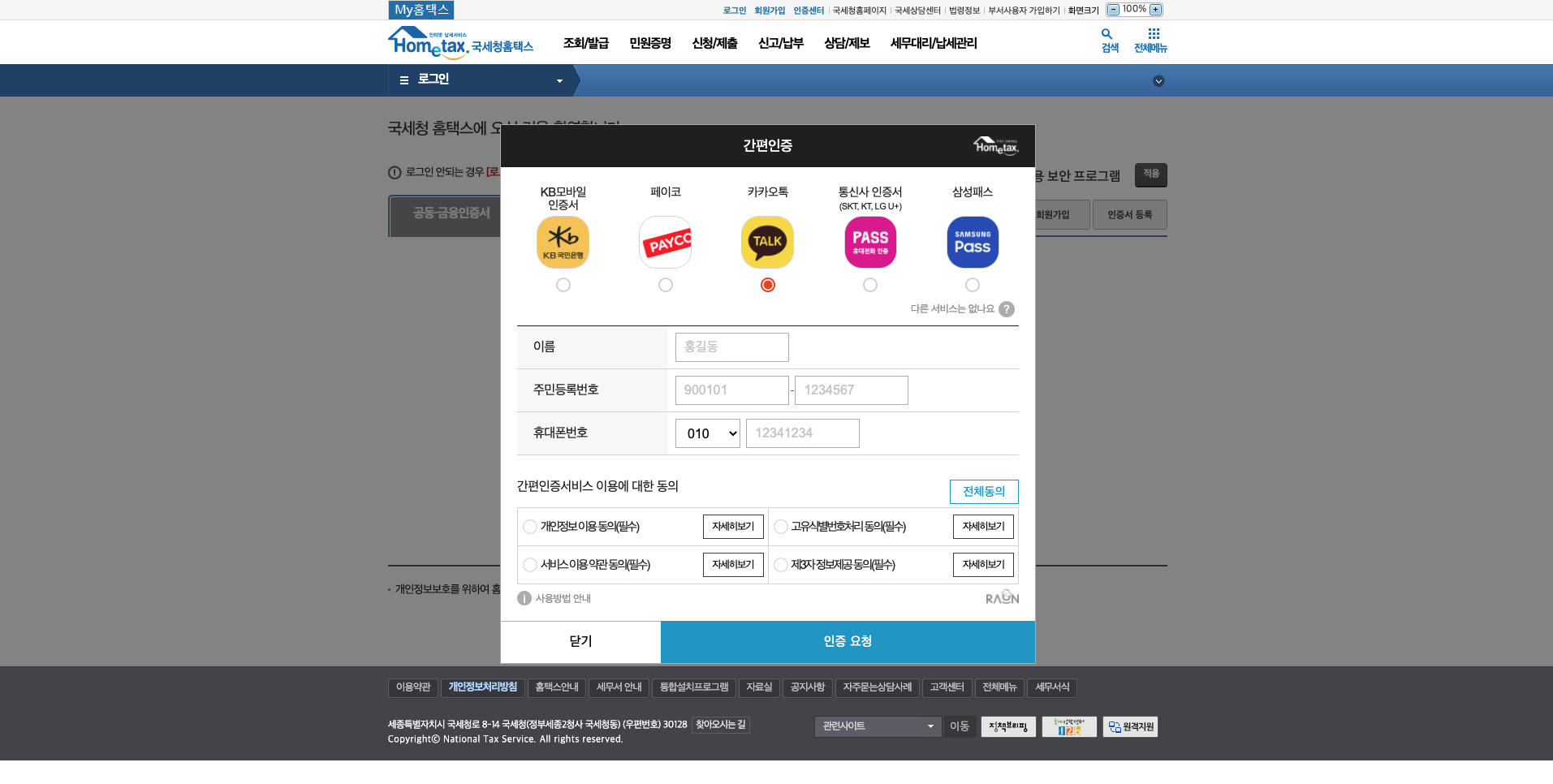Open the 관련사이트 dropdown
Screen dimensions: 1553x784
(878, 726)
